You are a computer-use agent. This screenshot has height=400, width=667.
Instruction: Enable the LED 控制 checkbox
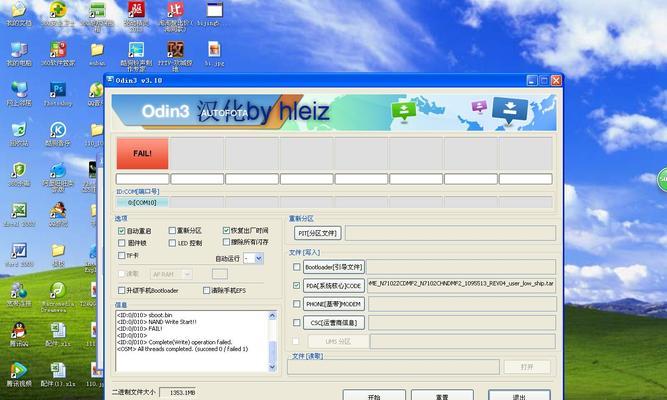[172, 243]
